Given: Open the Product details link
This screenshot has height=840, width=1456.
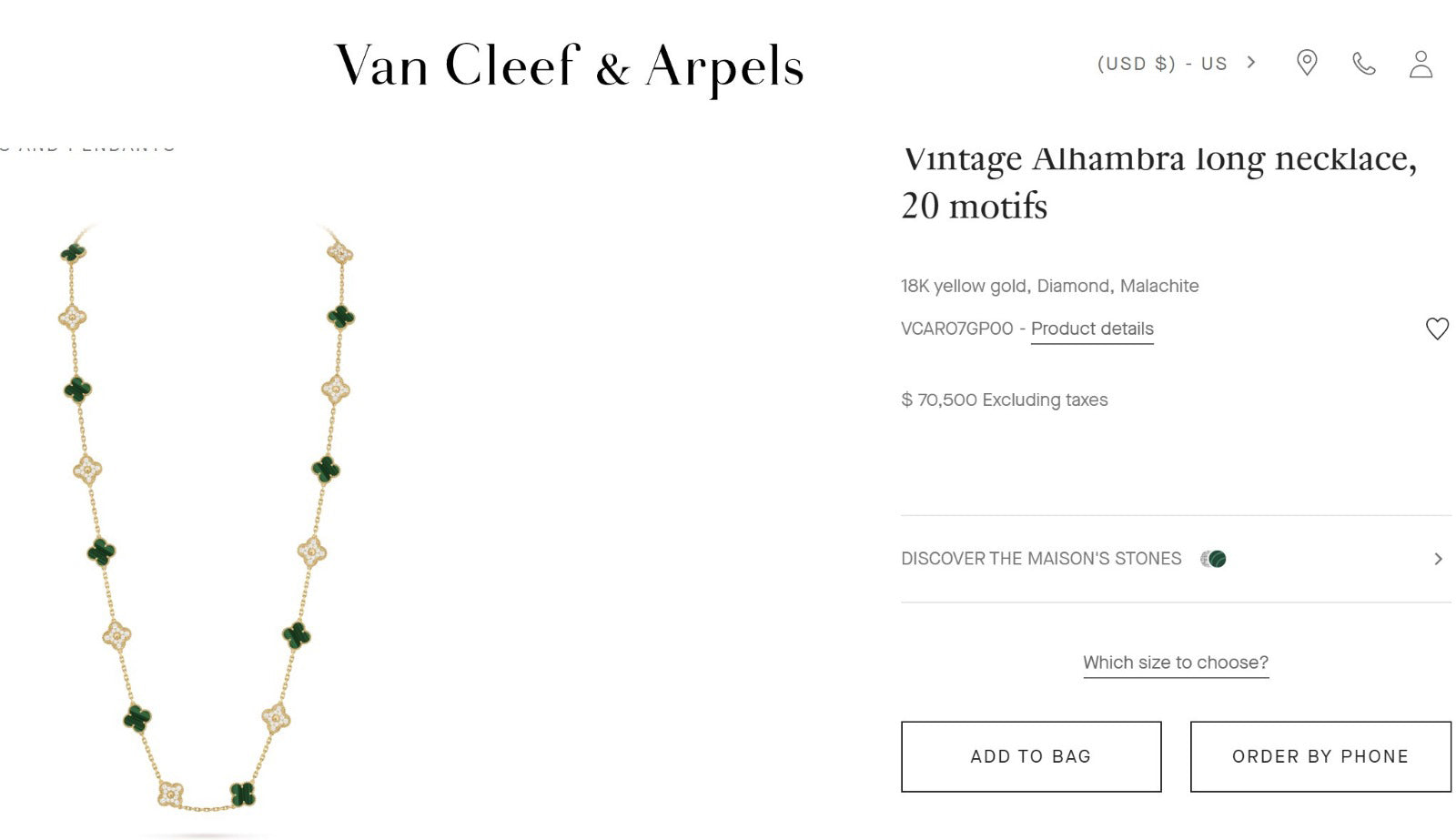Looking at the screenshot, I should click(1092, 329).
